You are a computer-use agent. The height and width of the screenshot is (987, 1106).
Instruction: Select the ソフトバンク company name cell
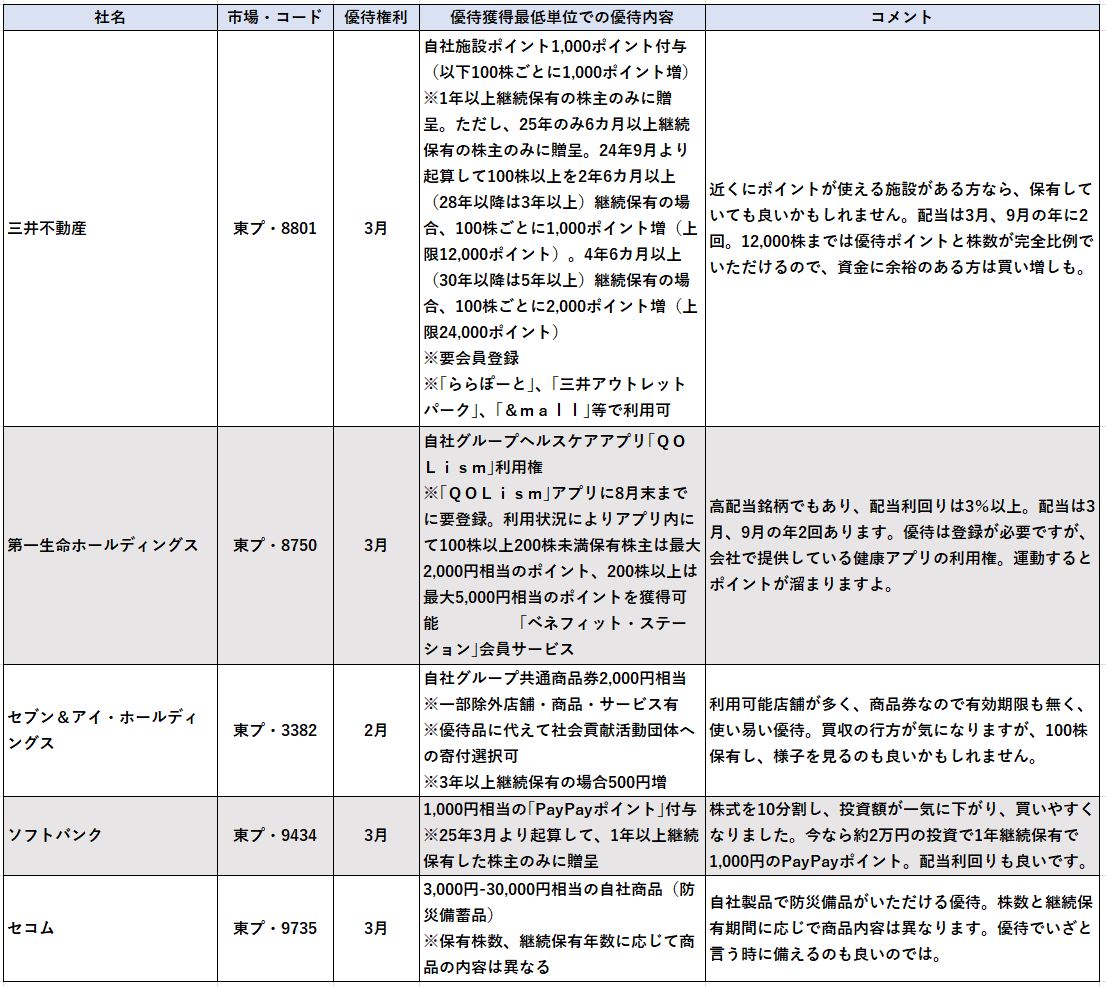pyautogui.click(x=110, y=835)
